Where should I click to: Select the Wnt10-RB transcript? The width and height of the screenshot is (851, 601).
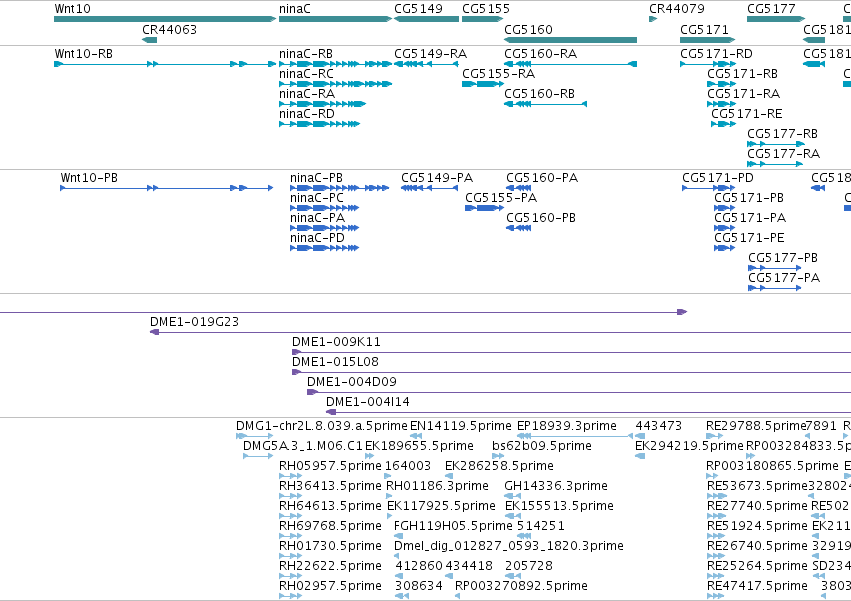[165, 64]
